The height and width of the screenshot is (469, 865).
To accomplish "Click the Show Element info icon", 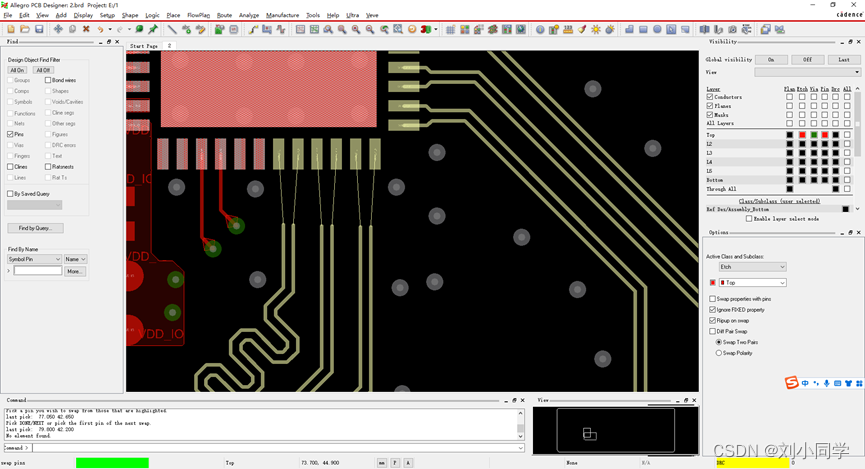I will 540,29.
